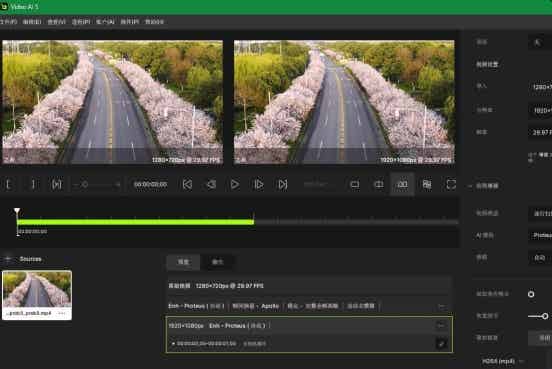Enter fullscreen preview mode
This screenshot has width=552, height=369.
(451, 184)
